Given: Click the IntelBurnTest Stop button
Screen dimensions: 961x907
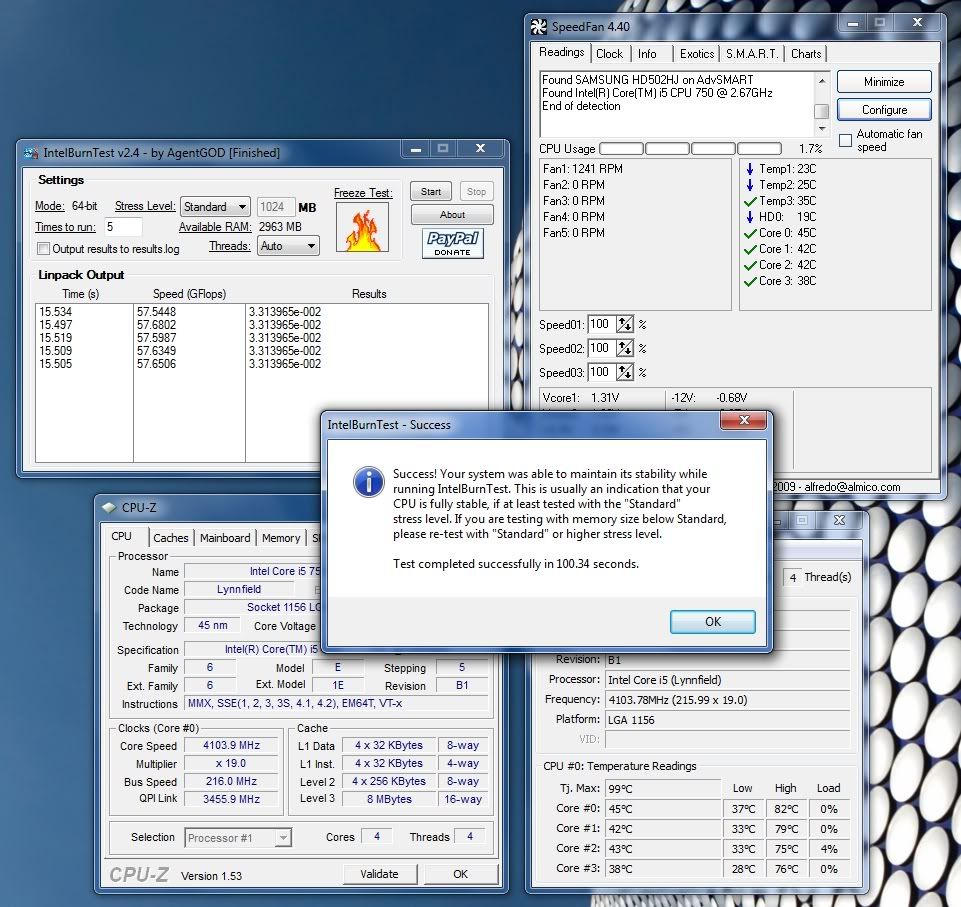Looking at the screenshot, I should coord(476,192).
